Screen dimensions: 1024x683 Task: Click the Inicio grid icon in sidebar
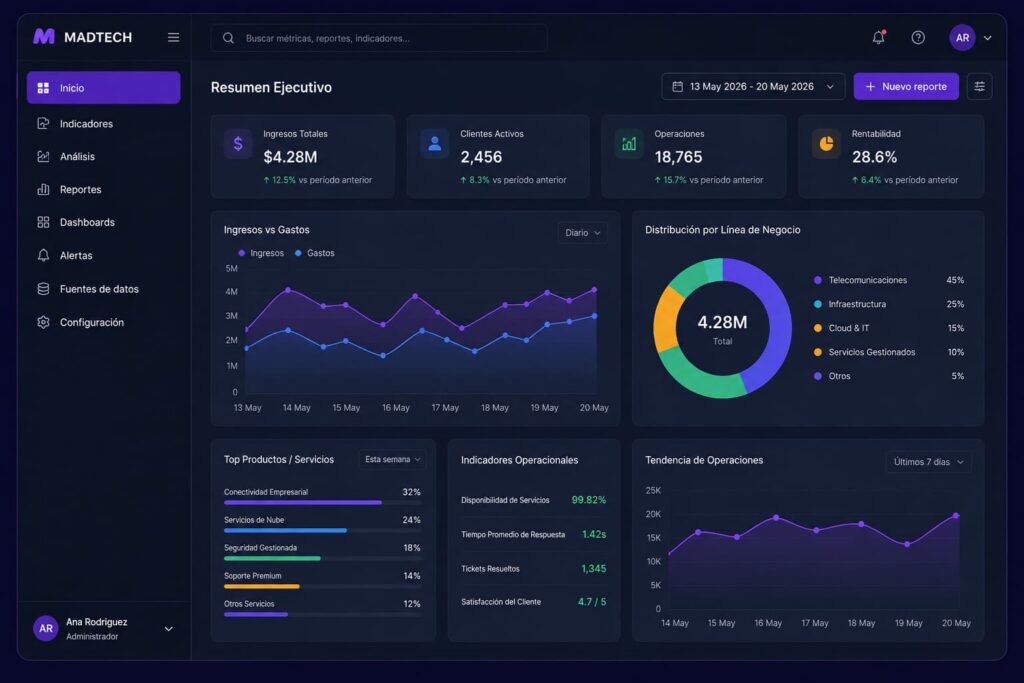click(x=43, y=87)
